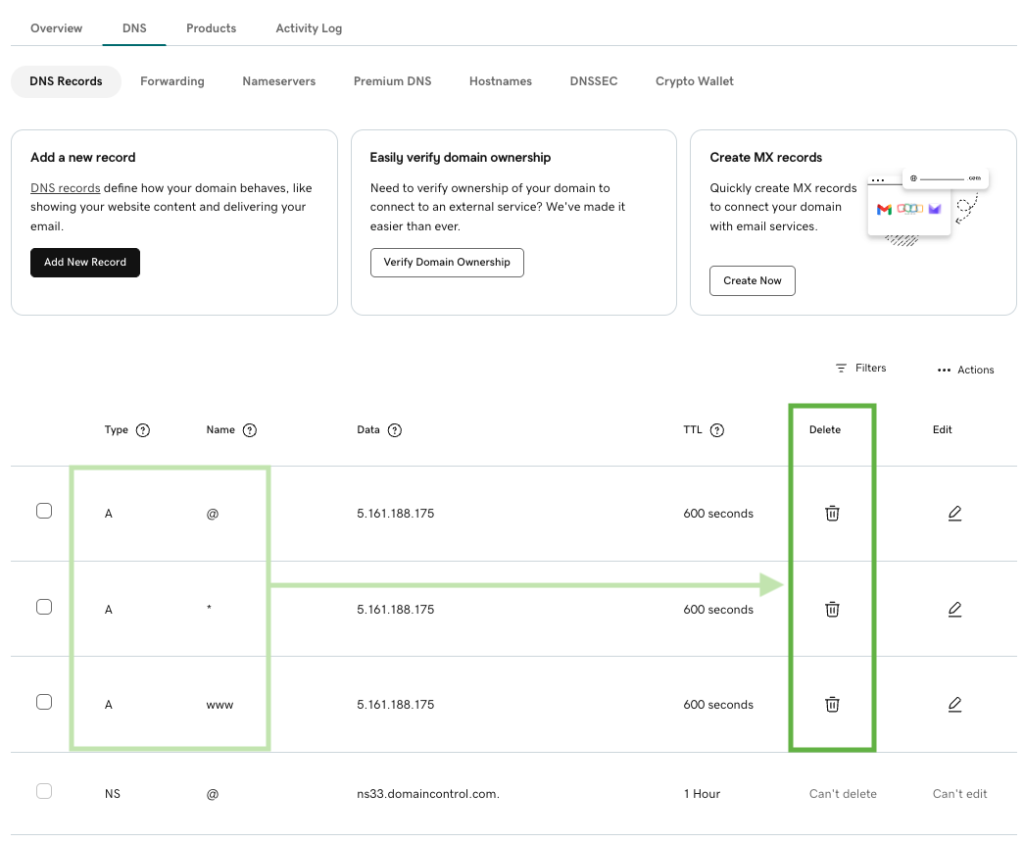Edit the wildcard (*) A record

(955, 609)
